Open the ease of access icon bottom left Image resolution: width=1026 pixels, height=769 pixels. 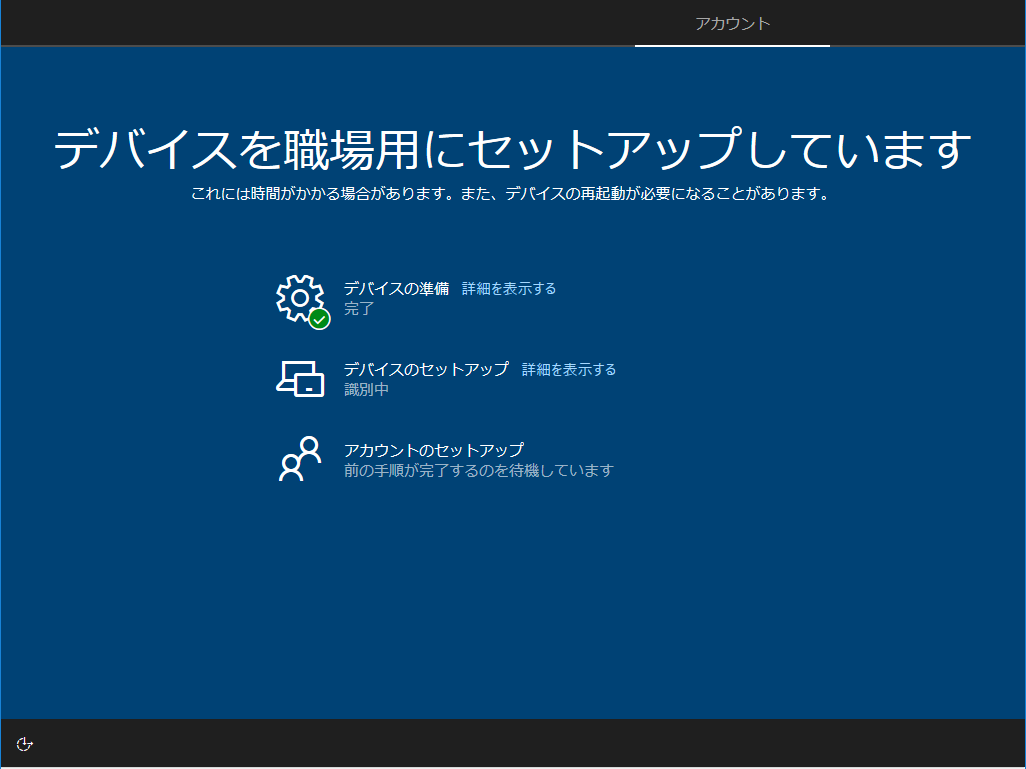coord(24,744)
